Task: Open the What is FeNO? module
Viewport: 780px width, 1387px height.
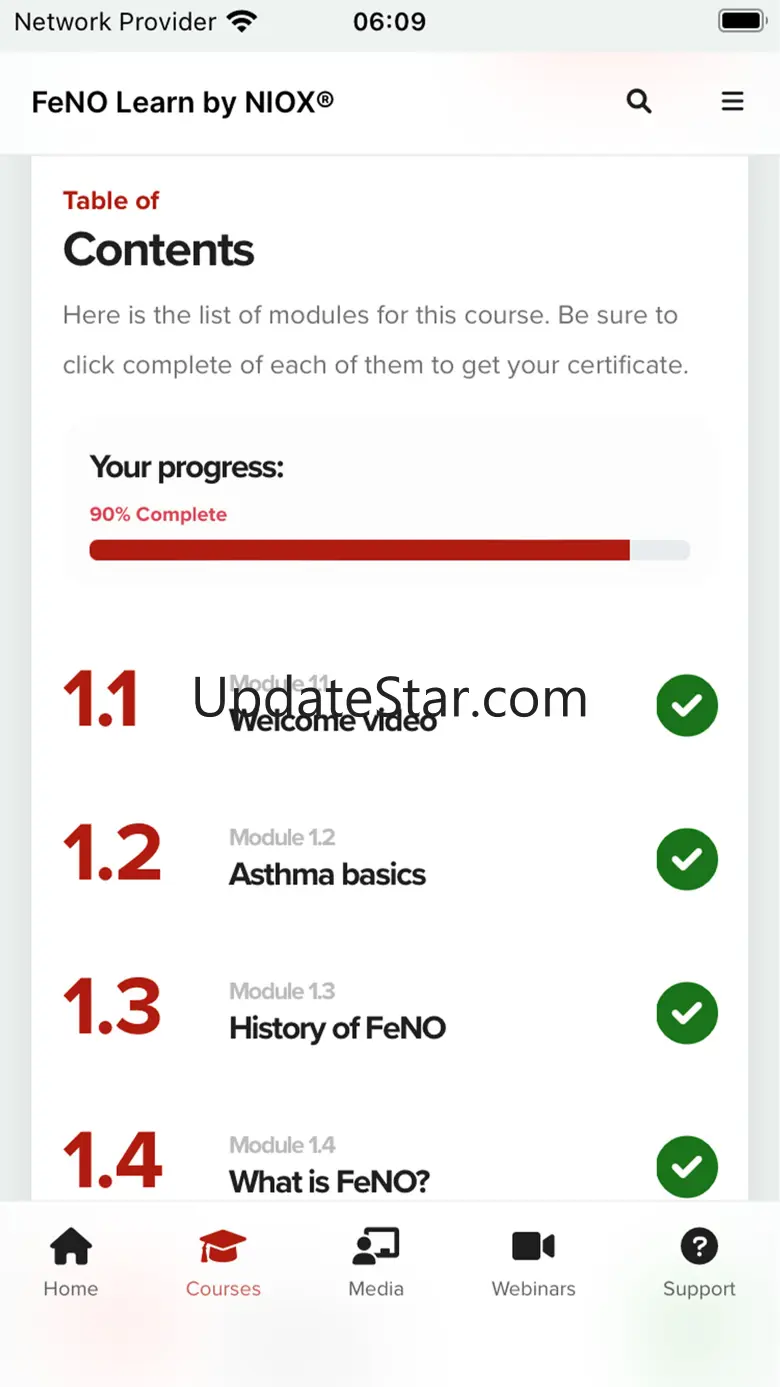Action: (329, 1182)
